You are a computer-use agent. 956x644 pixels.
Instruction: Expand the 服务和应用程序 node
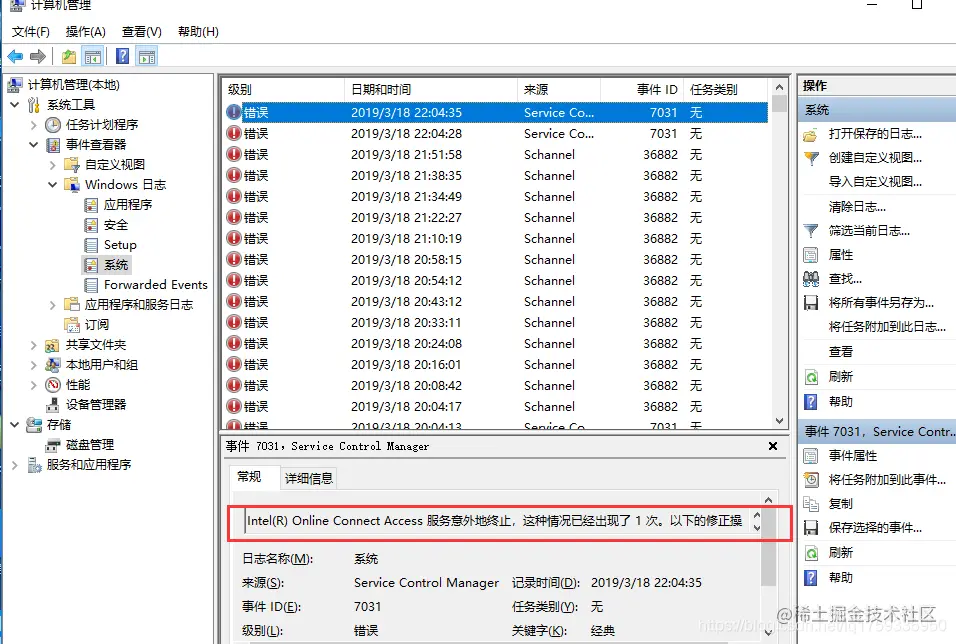15,465
